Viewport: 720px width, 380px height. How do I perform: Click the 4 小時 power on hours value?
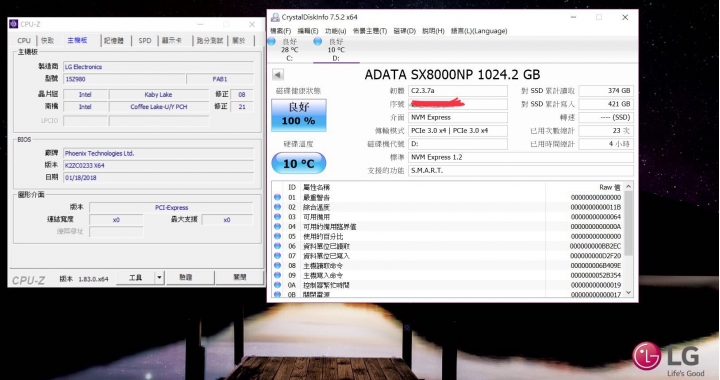[x=606, y=144]
